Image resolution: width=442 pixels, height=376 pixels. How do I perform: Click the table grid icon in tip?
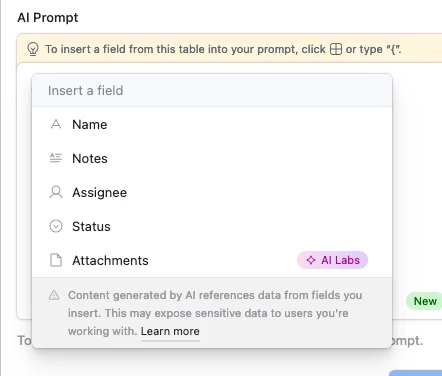336,49
